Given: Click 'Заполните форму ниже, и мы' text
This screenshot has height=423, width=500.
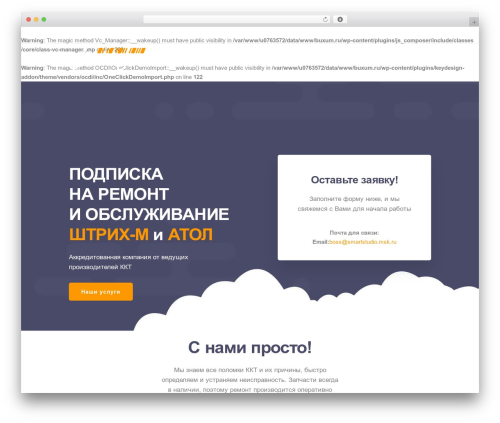Looking at the screenshot, I should tap(354, 199).
